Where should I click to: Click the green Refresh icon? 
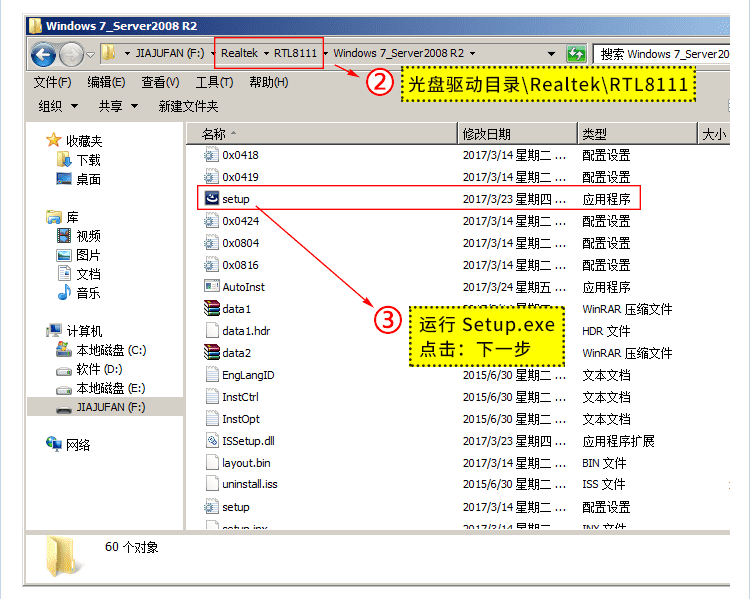point(576,54)
